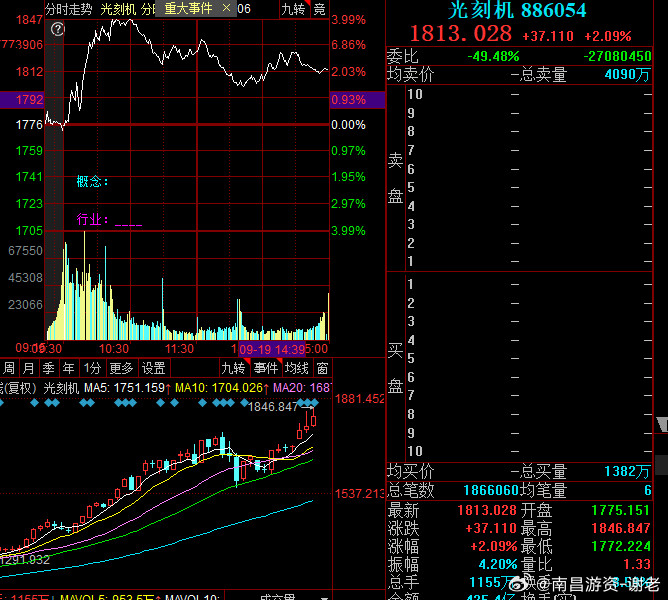Toggle 九转 indicator on the intraday chart
Image resolution: width=668 pixels, height=600 pixels.
294,9
